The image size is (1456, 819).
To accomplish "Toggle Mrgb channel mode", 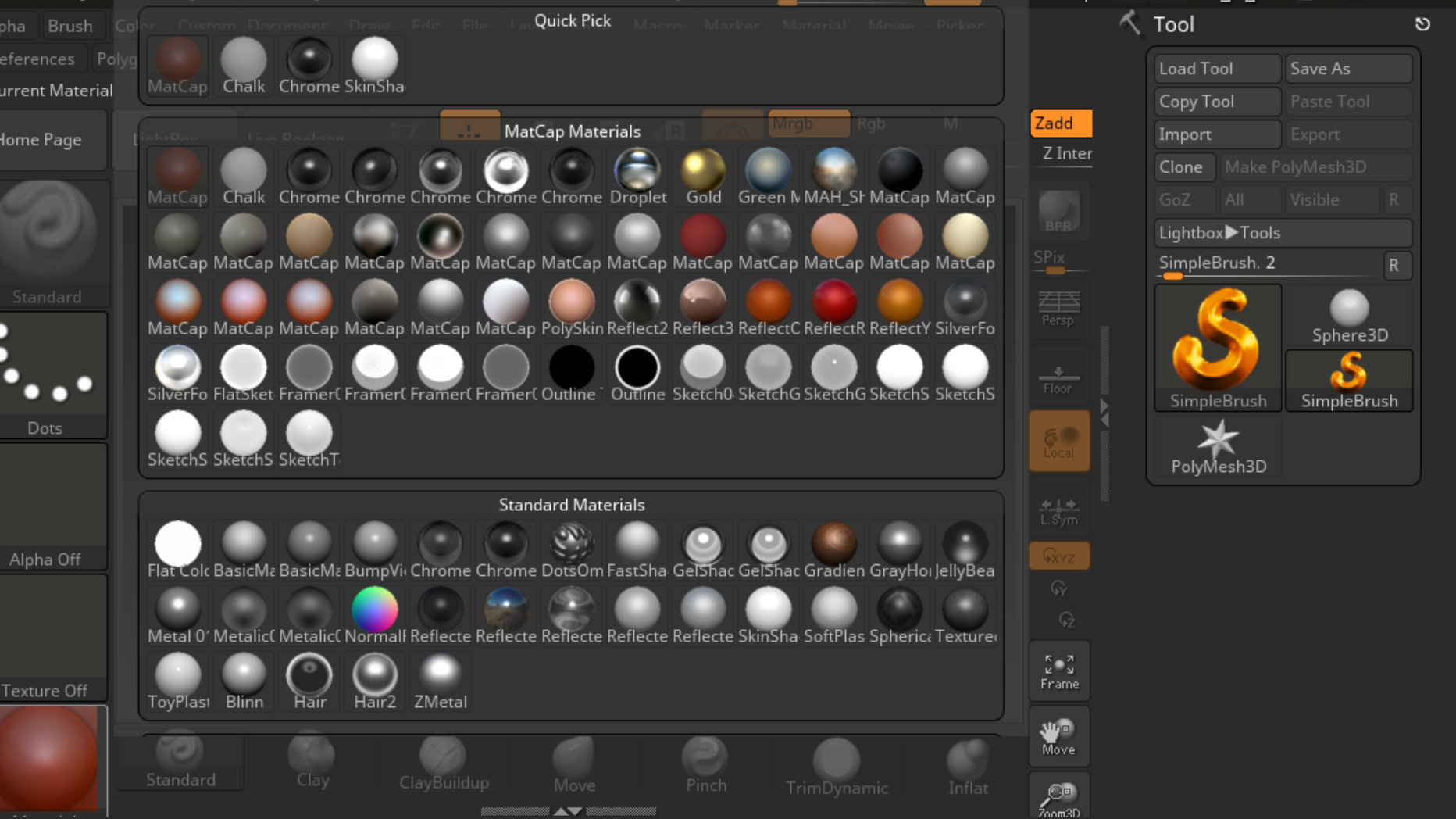I will click(808, 123).
